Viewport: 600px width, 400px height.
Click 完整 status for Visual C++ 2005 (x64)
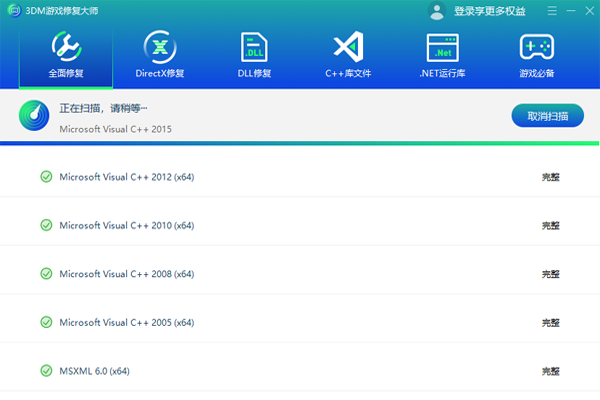pyautogui.click(x=550, y=323)
